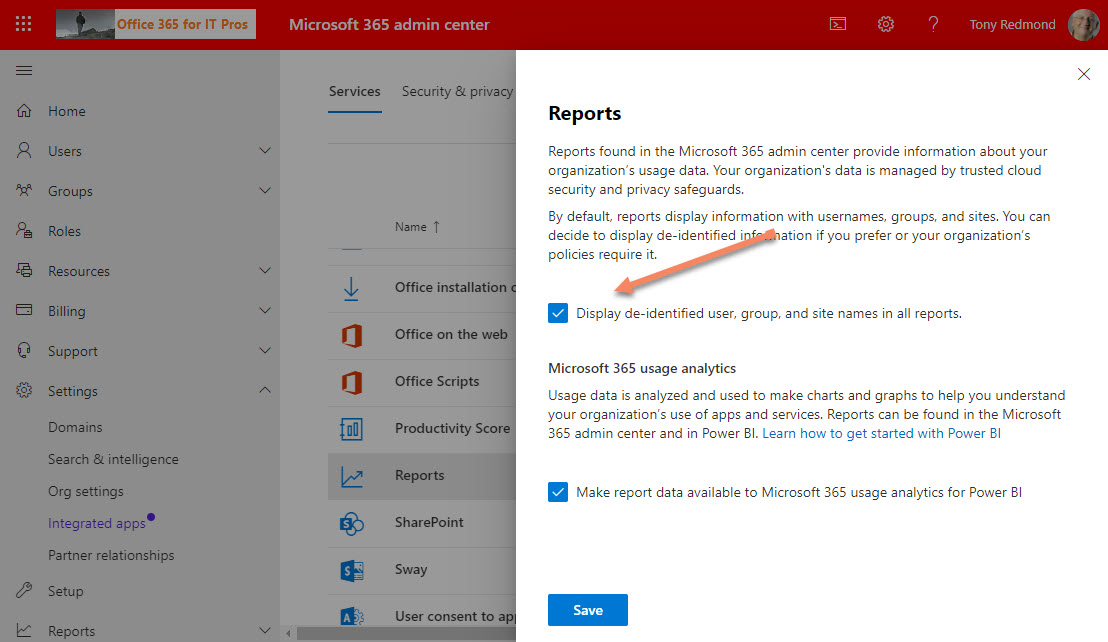Click the Reports chart icon in sidebar
This screenshot has height=642, width=1108.
pyautogui.click(x=24, y=630)
